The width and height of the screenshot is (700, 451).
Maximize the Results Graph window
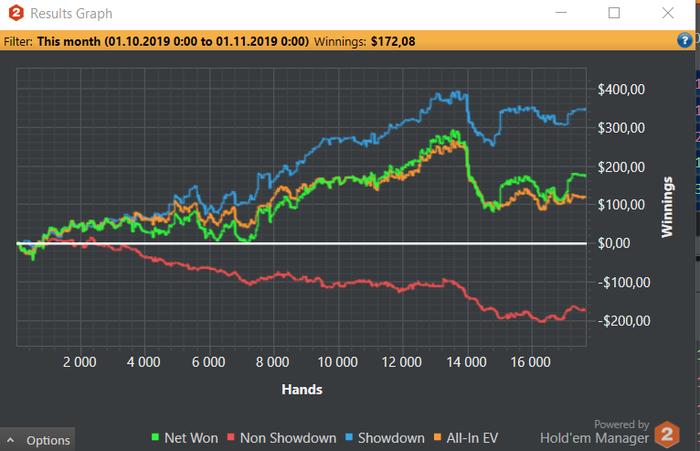coord(614,13)
